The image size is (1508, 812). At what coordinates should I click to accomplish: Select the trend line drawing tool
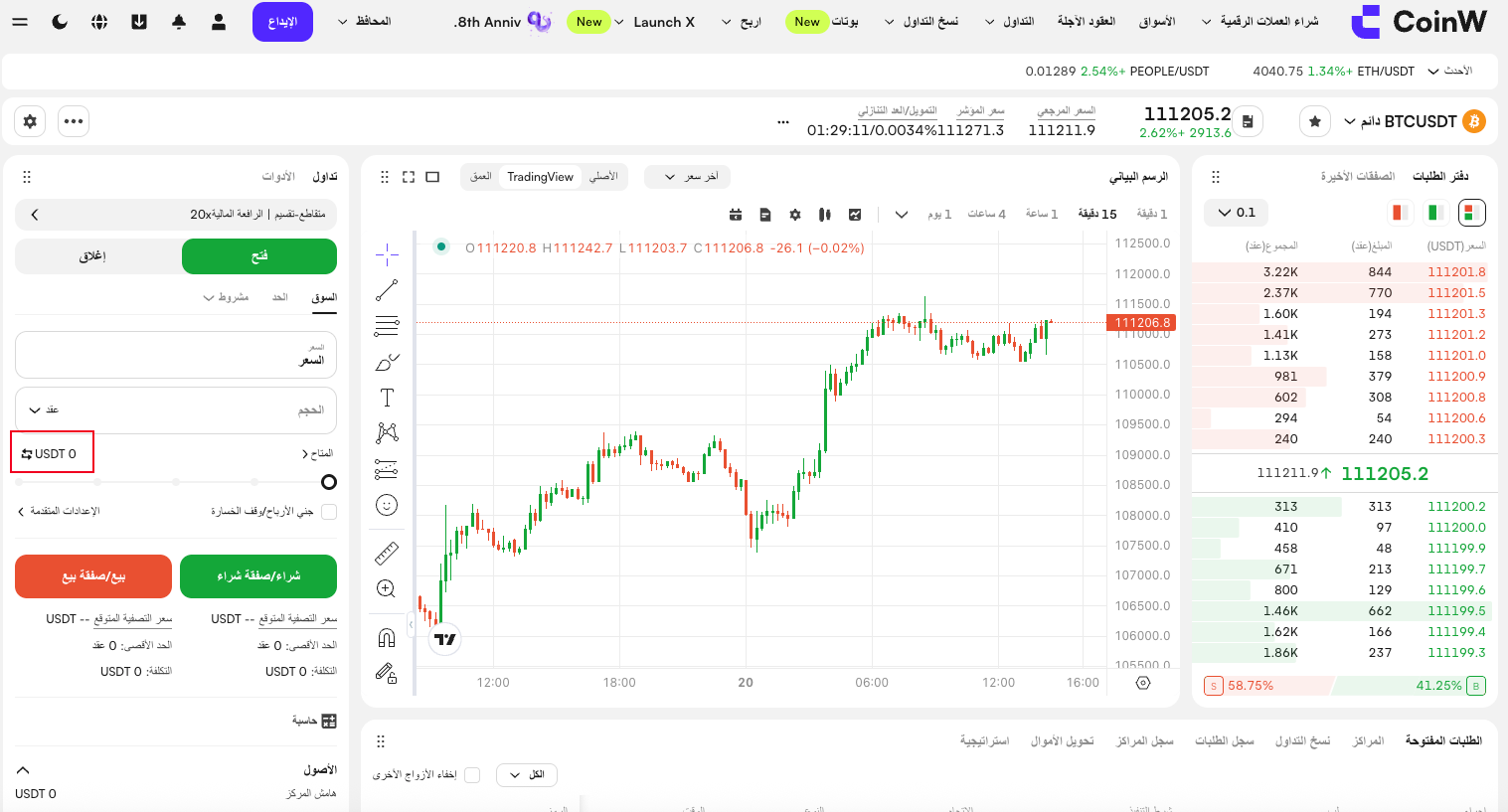pos(387,290)
